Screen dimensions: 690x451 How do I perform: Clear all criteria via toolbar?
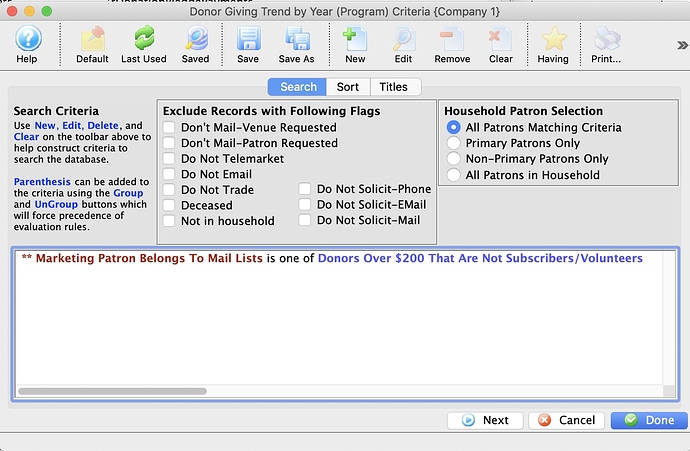point(501,44)
